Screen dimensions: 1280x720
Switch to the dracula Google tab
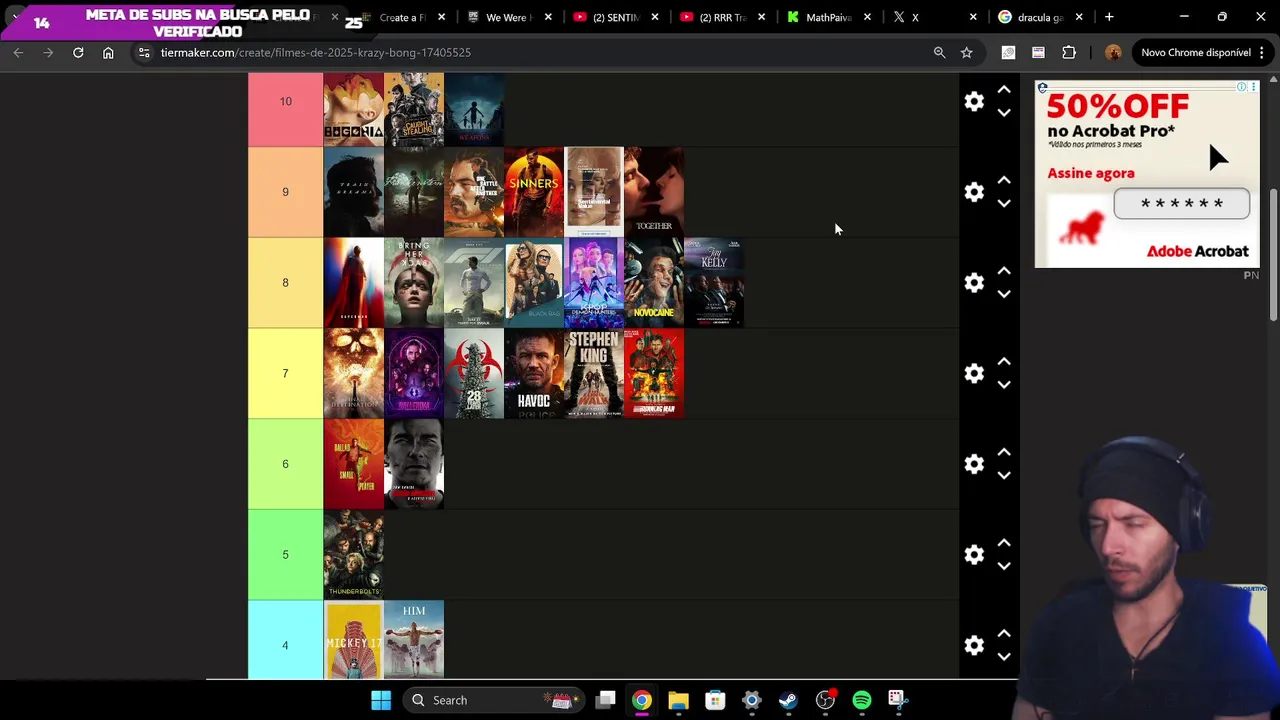1040,17
